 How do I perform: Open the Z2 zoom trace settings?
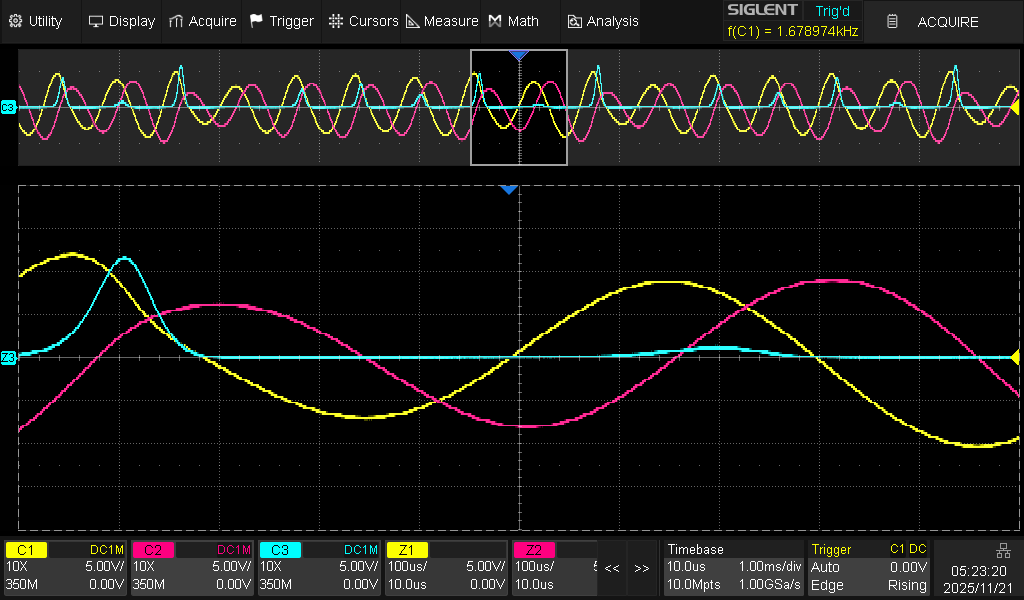tap(554, 567)
